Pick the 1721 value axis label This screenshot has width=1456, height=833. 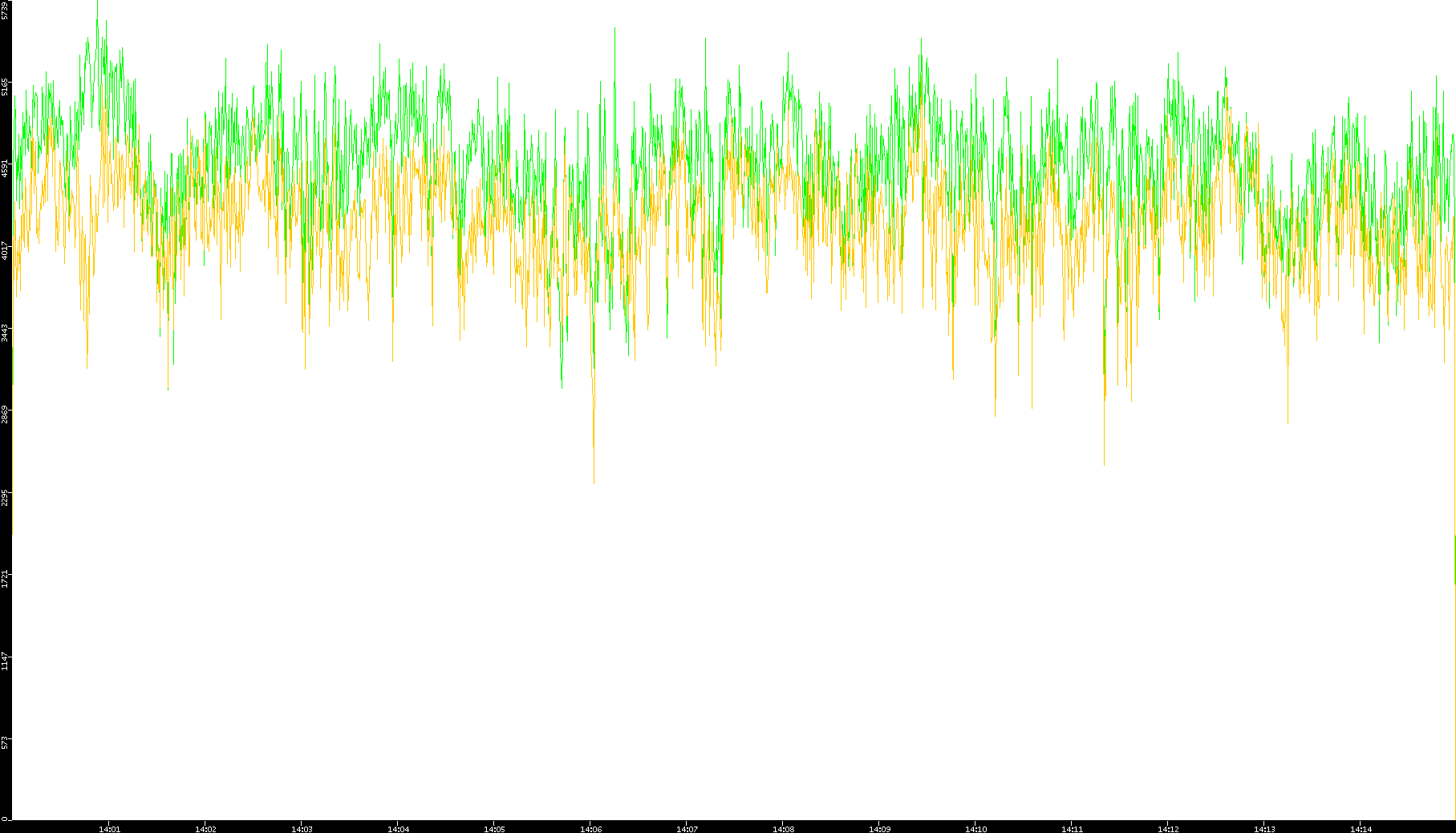click(x=5, y=579)
